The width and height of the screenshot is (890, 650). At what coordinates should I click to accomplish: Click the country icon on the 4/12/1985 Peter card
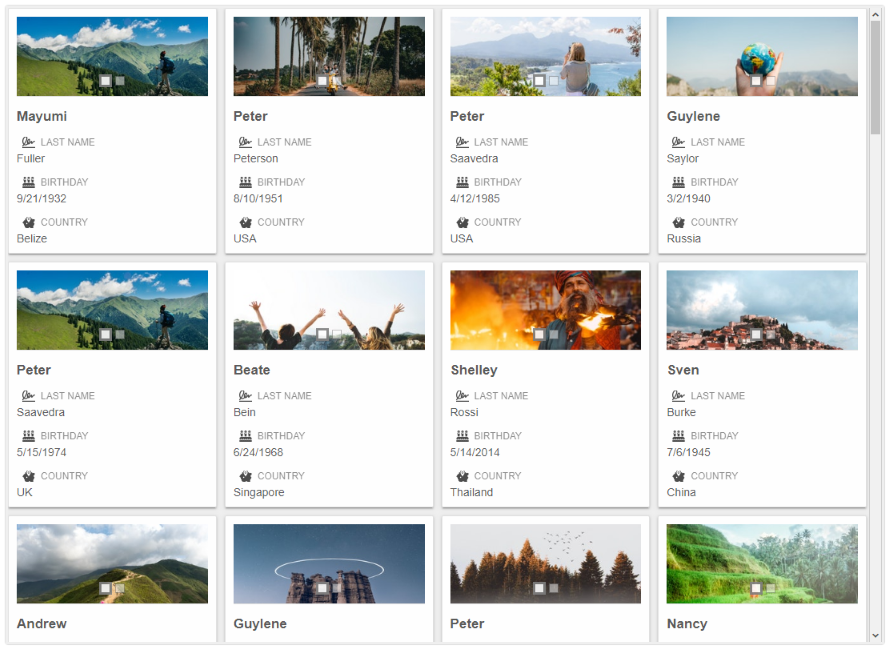[x=462, y=222]
